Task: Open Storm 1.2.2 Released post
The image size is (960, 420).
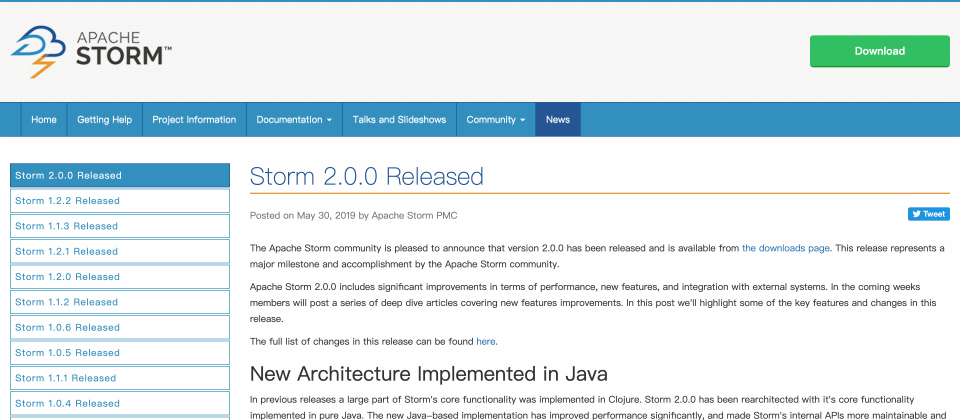Action: click(120, 201)
